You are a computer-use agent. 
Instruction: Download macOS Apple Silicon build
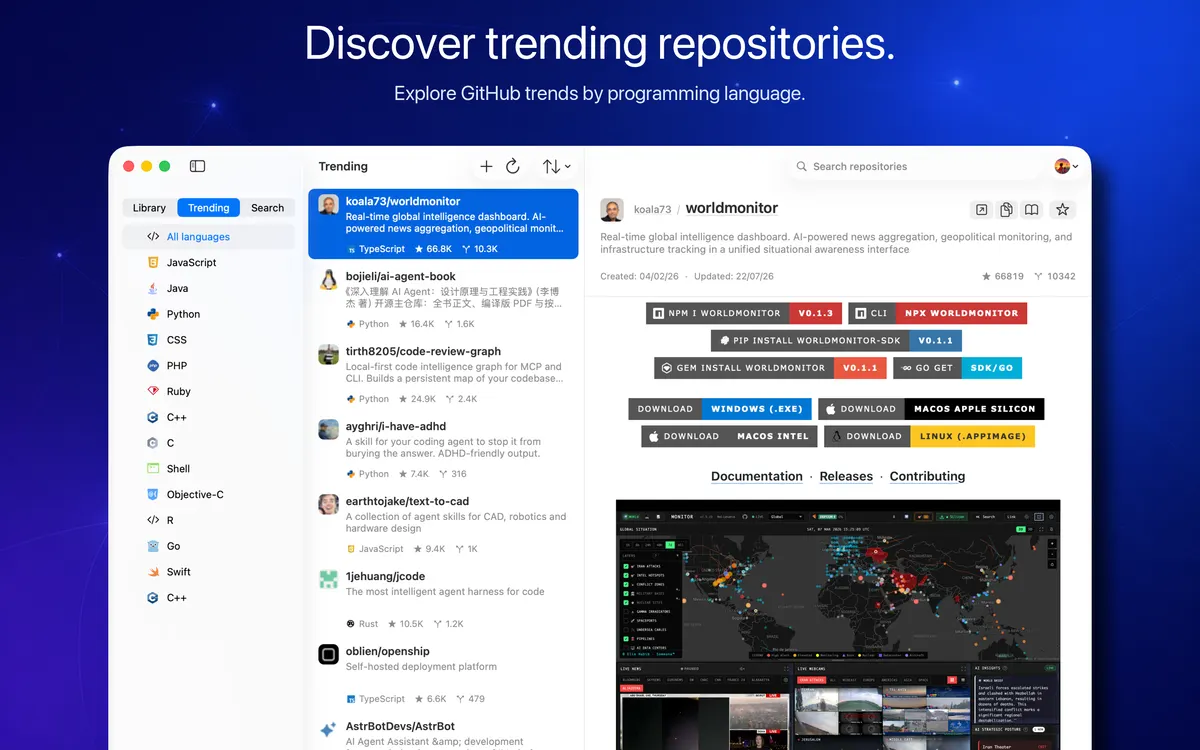tap(931, 409)
